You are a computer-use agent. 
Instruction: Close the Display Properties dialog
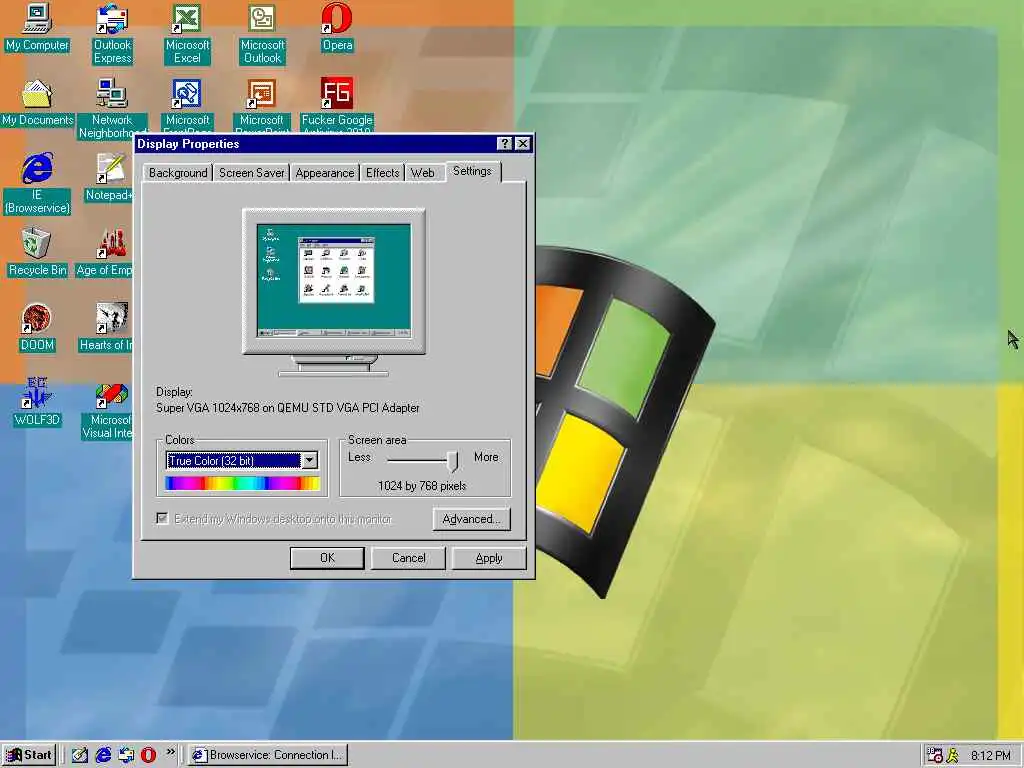click(522, 144)
